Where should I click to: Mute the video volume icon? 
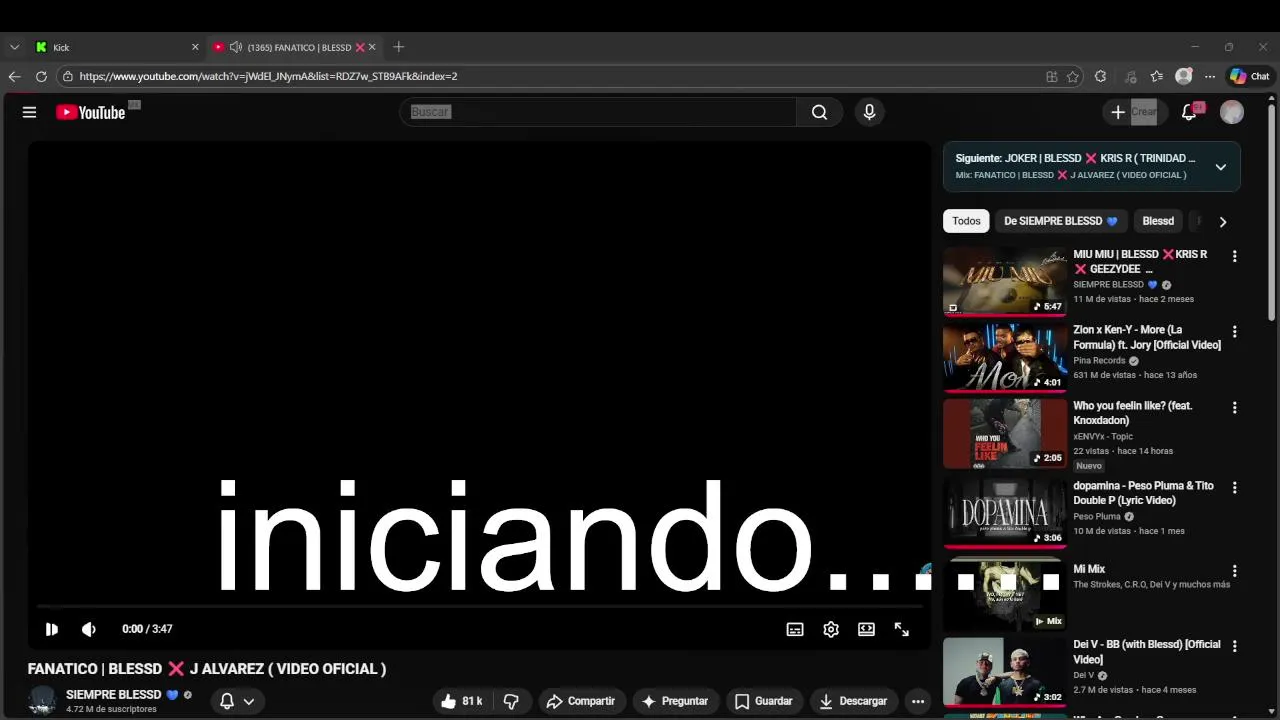coord(89,629)
